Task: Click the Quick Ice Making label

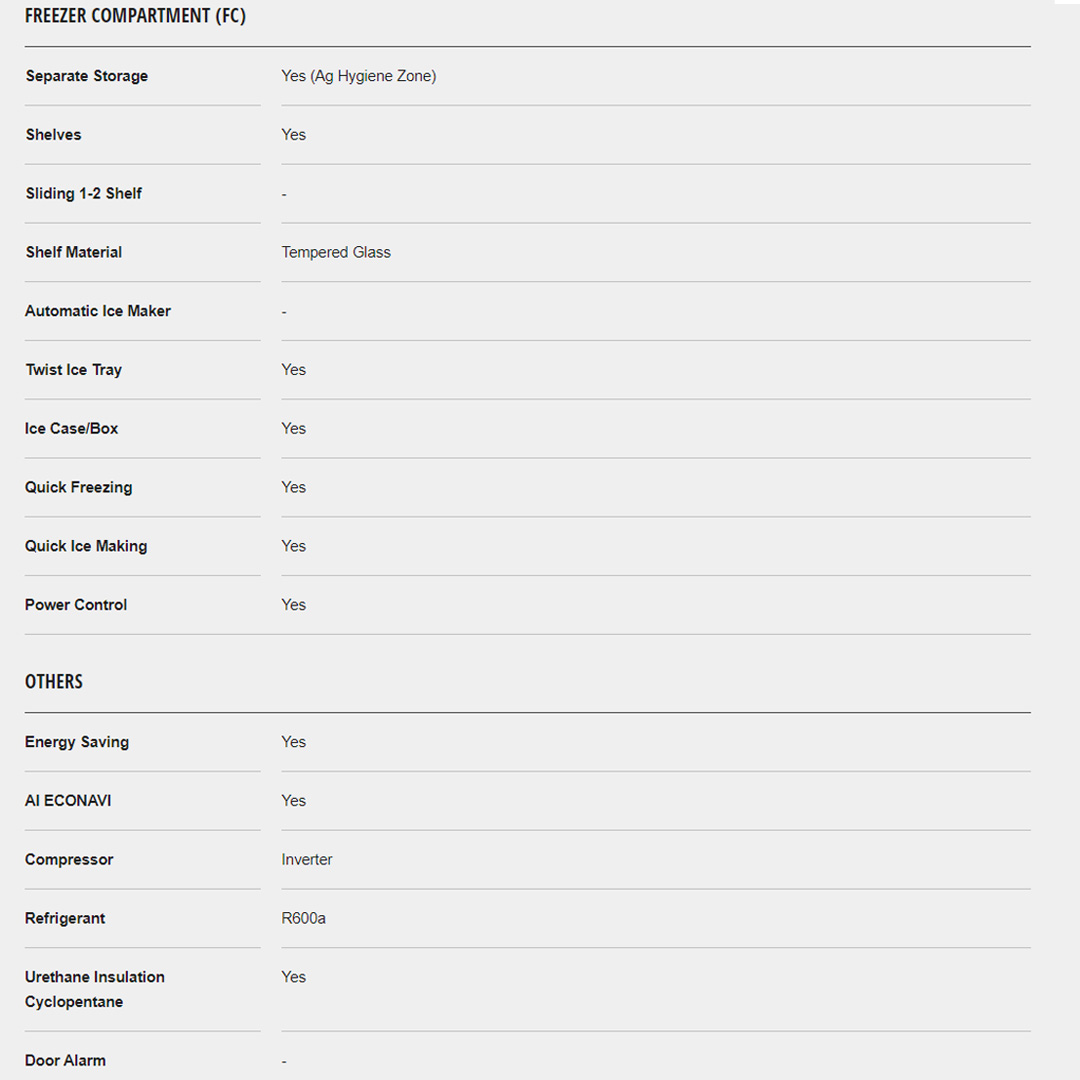Action: (86, 546)
